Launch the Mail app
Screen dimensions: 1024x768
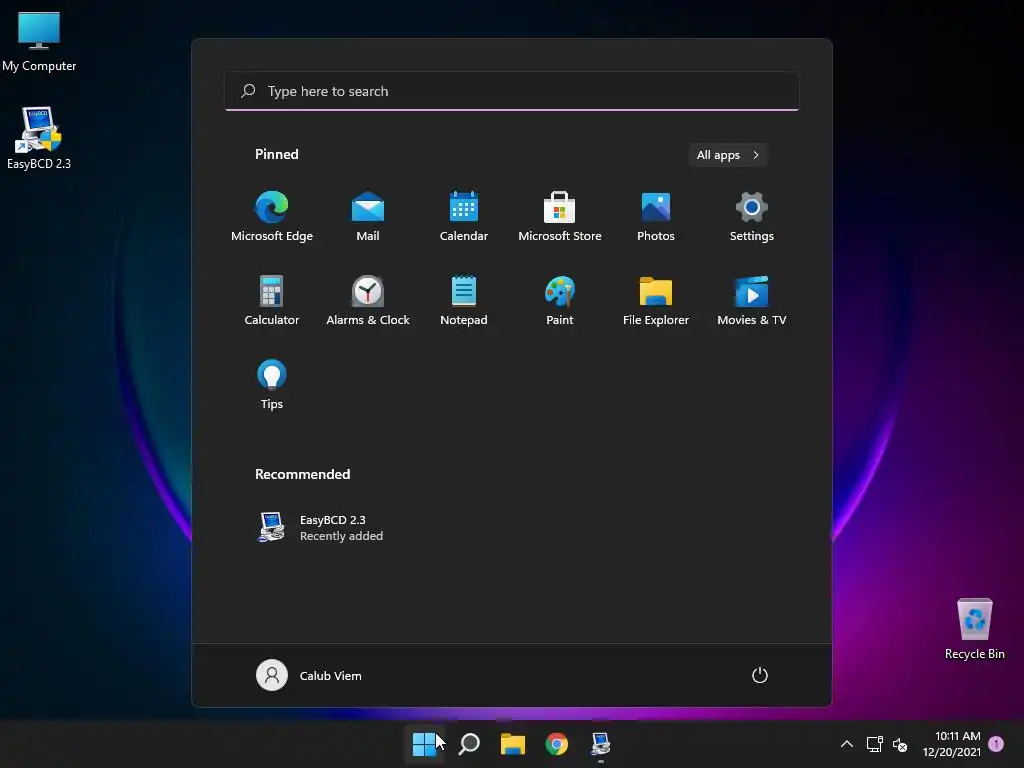point(368,217)
